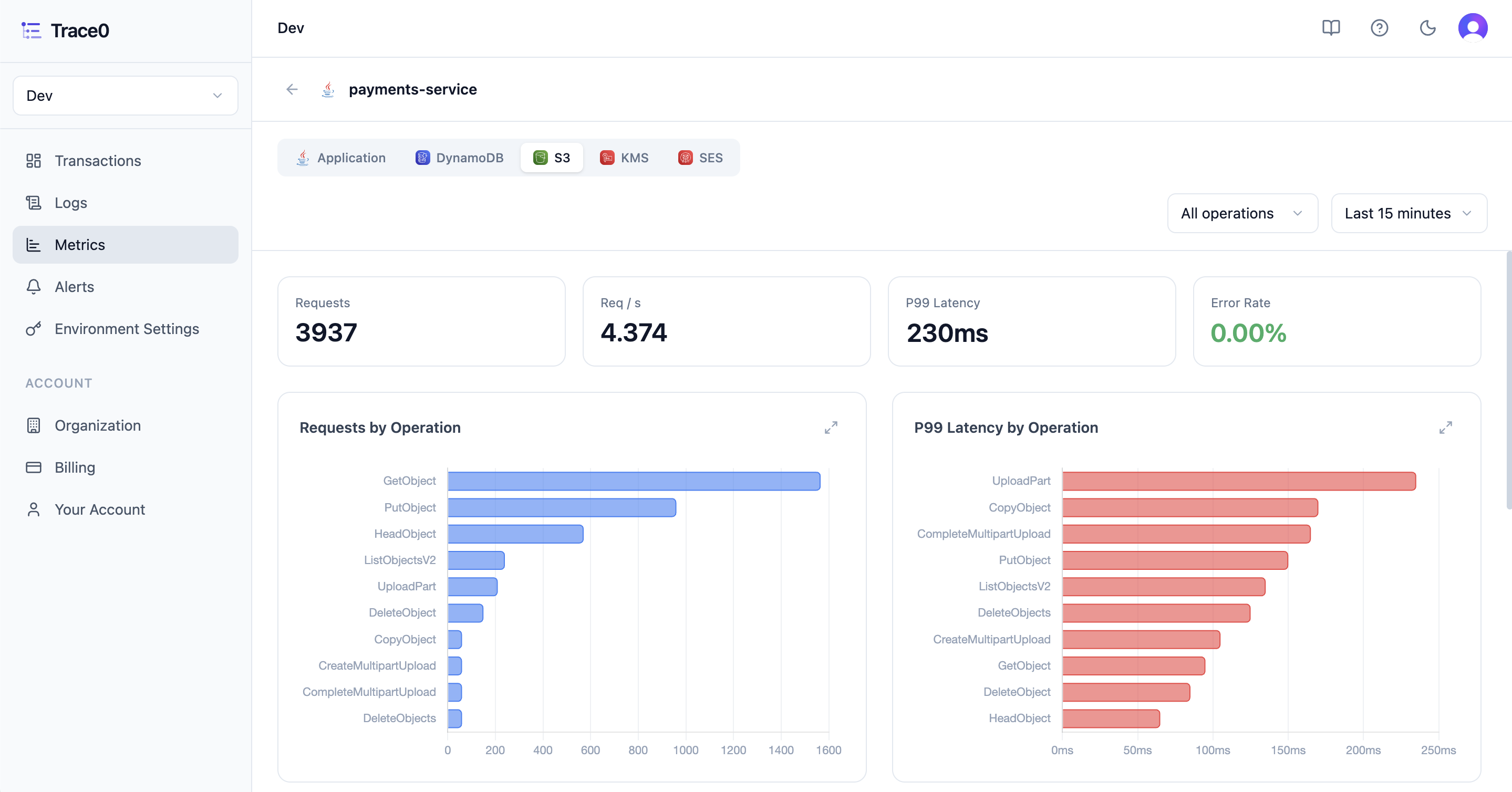Switch to the DynamoDB tab
This screenshot has height=792, width=1512.
coord(459,158)
